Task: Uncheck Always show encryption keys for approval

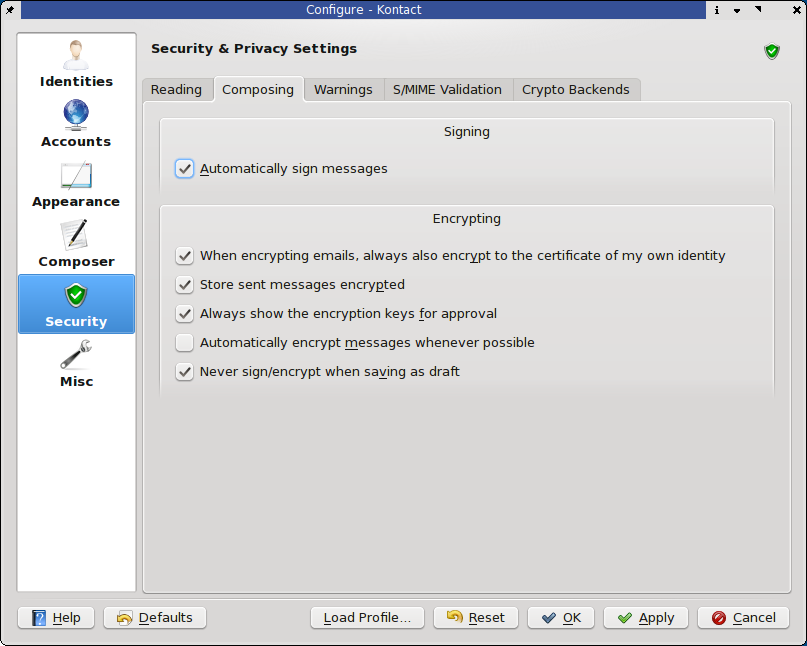Action: [184, 314]
